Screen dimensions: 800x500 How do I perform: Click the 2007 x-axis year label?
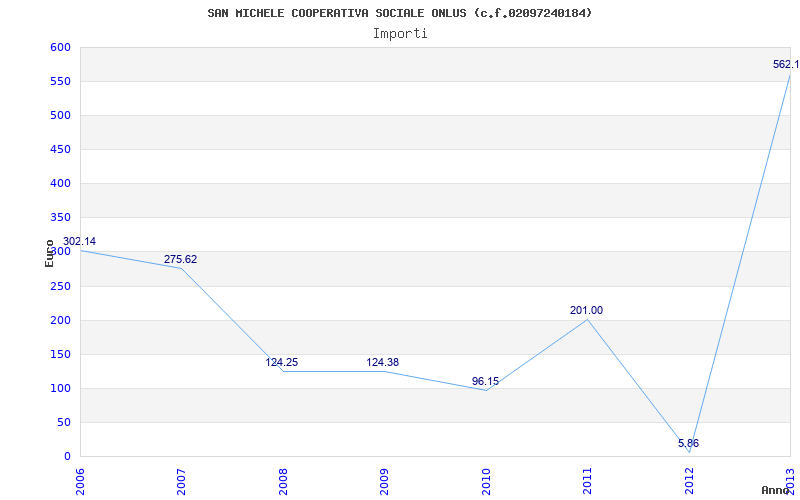tap(181, 481)
